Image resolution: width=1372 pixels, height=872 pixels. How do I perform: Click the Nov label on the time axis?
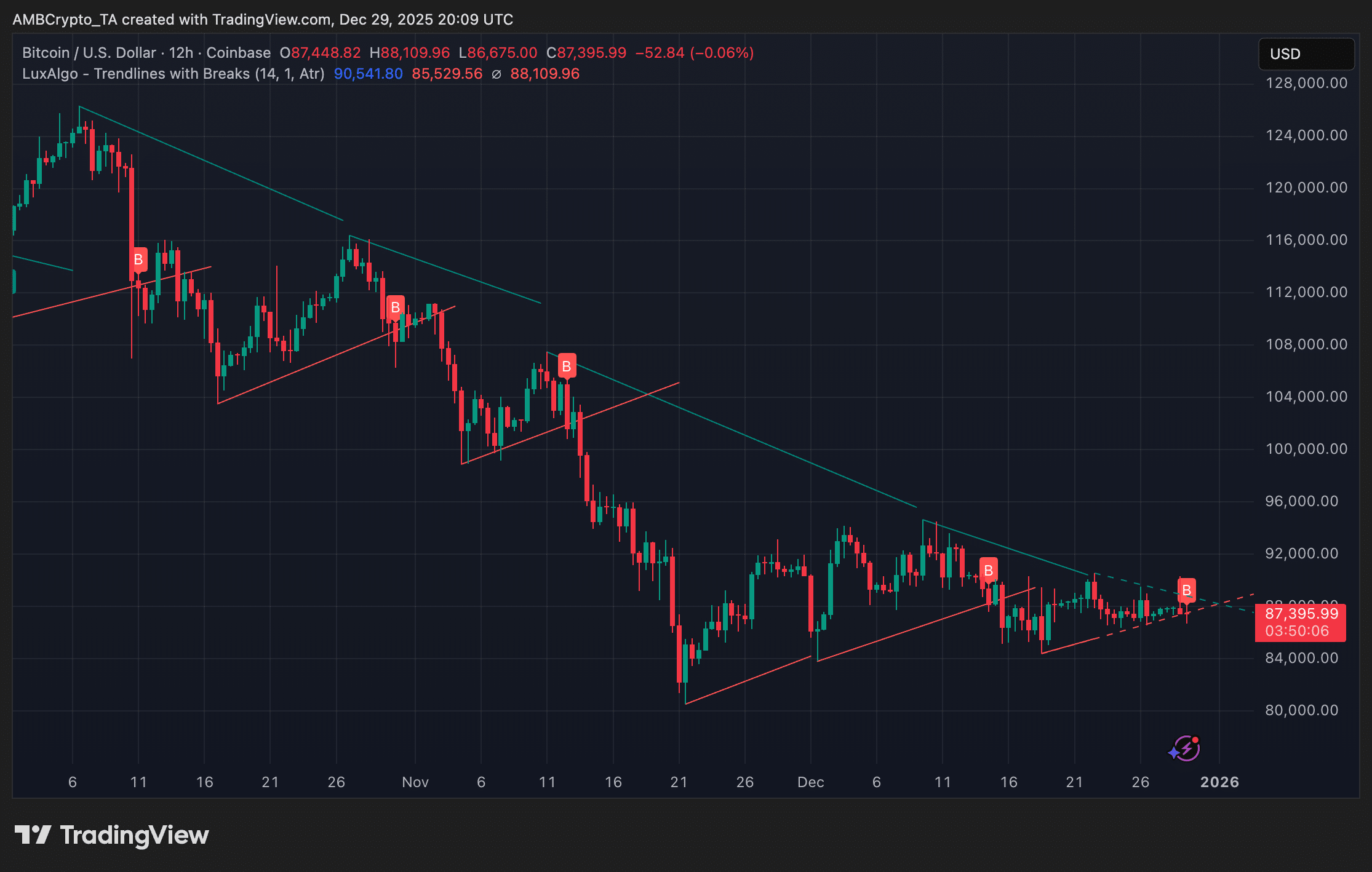pyautogui.click(x=415, y=782)
